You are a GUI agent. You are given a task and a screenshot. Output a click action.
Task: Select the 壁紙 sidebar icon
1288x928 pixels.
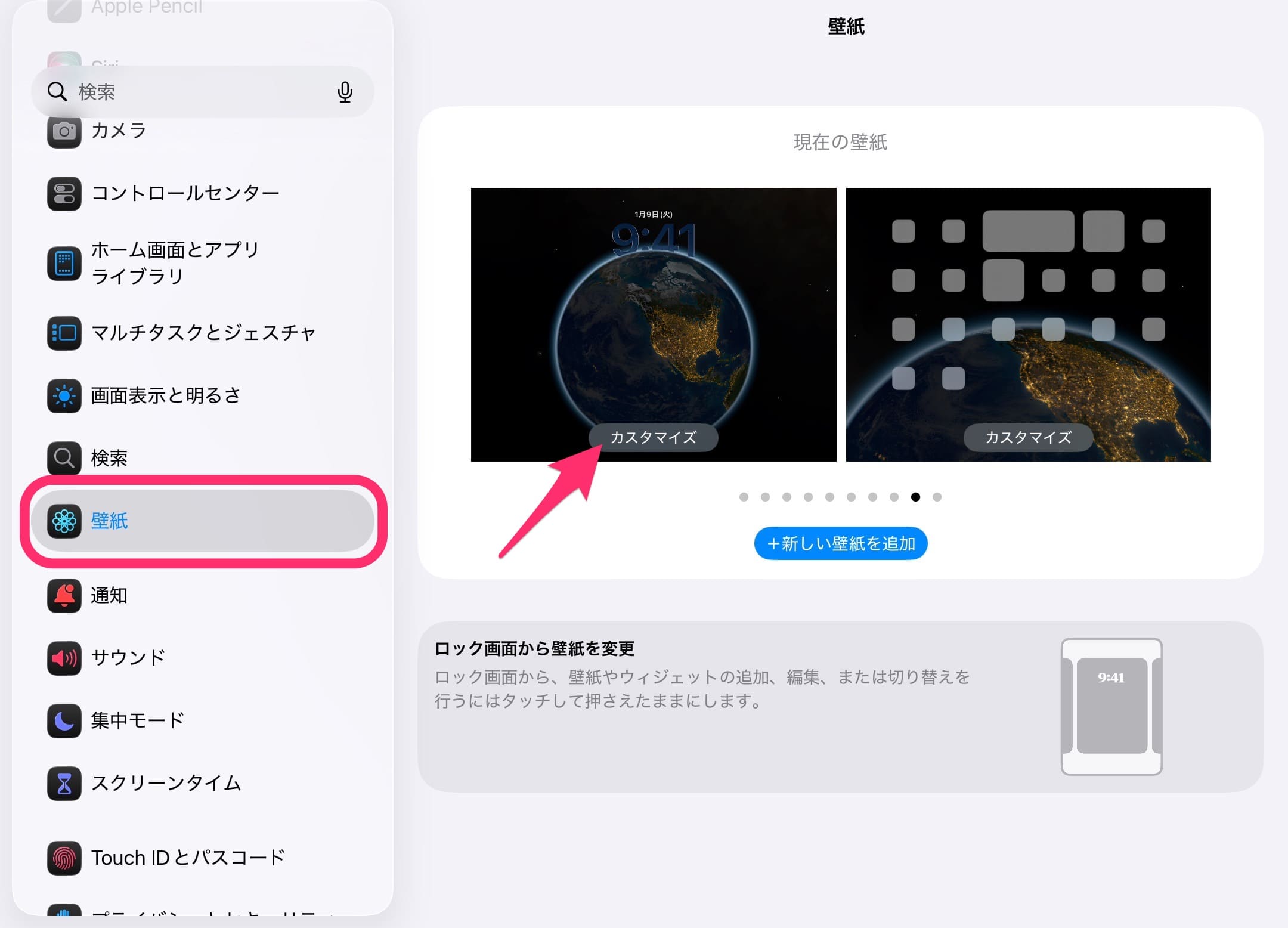click(x=63, y=521)
